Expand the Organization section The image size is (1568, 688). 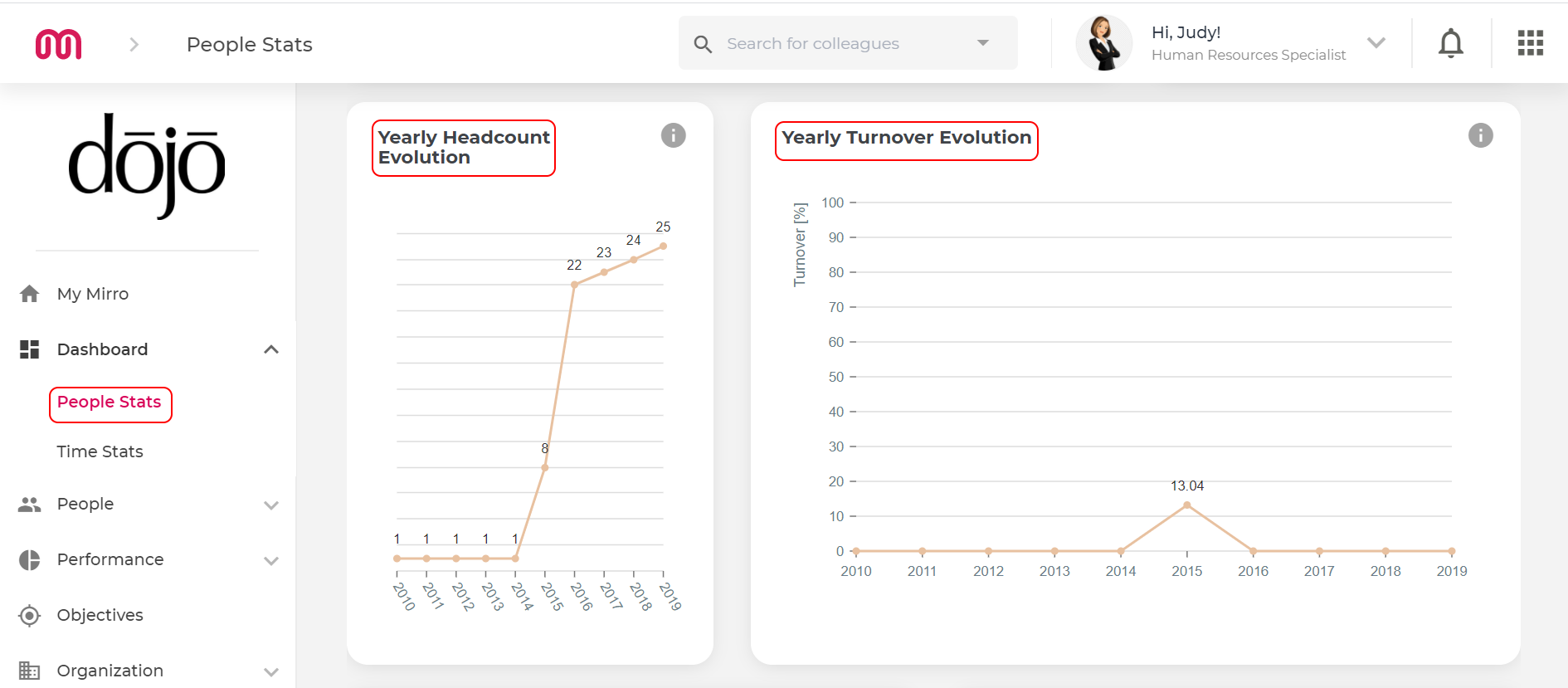tap(271, 672)
